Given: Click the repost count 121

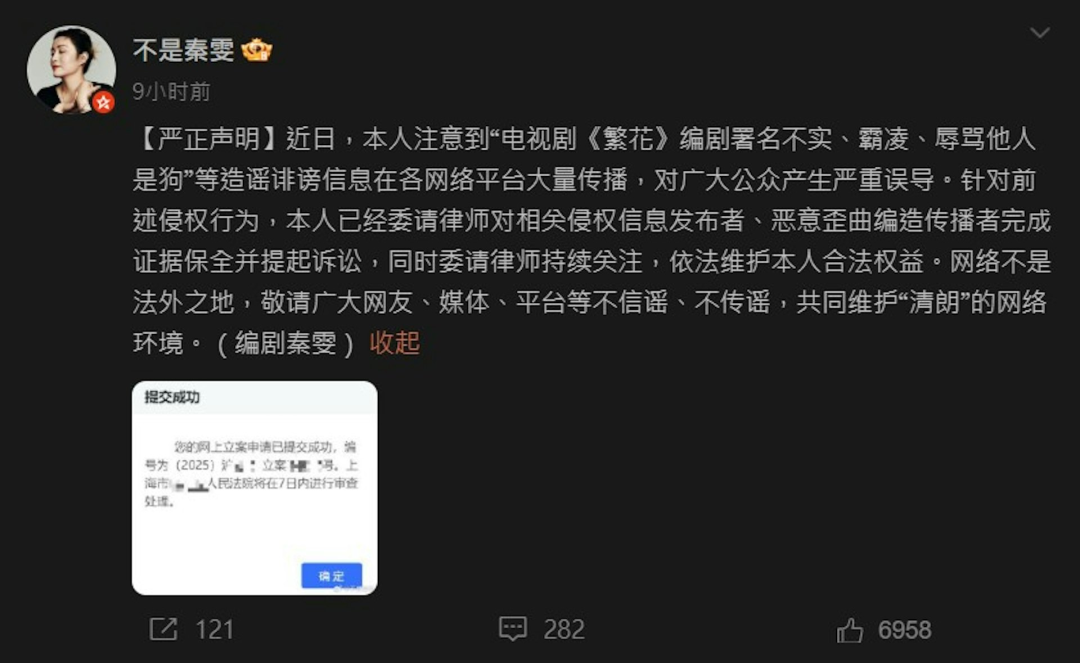Looking at the screenshot, I should [214, 630].
